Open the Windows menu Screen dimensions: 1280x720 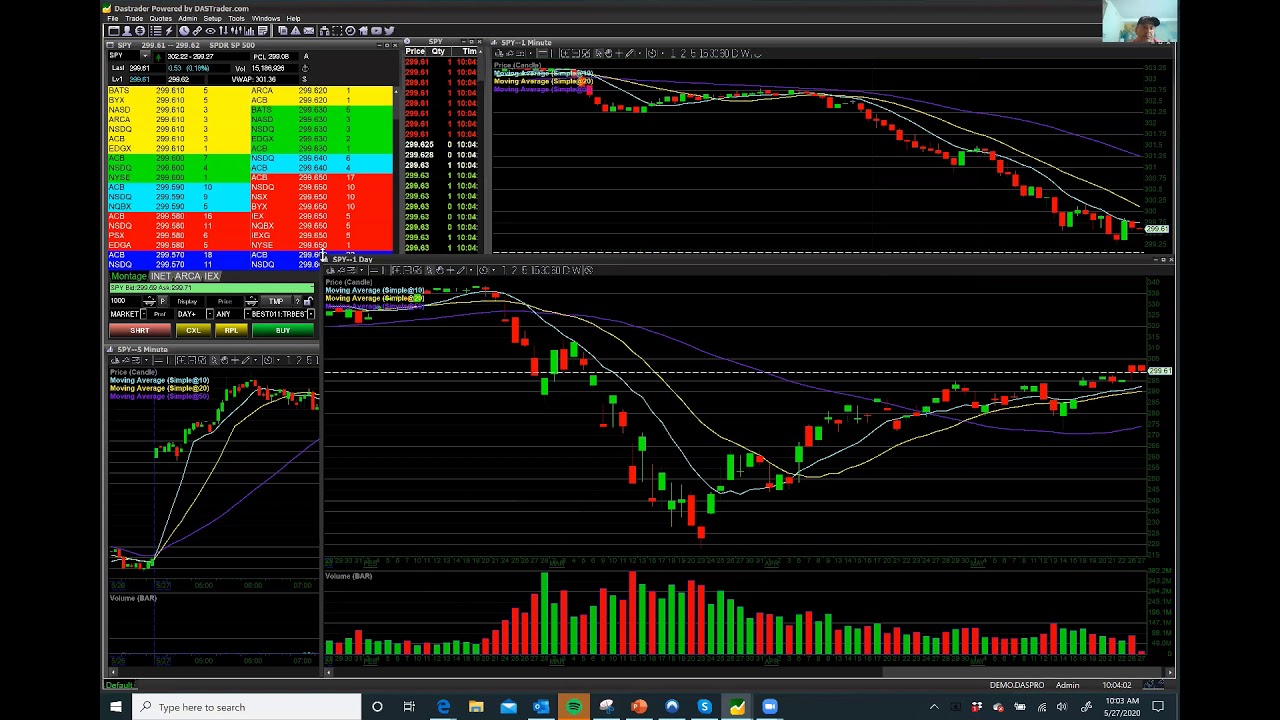click(266, 18)
